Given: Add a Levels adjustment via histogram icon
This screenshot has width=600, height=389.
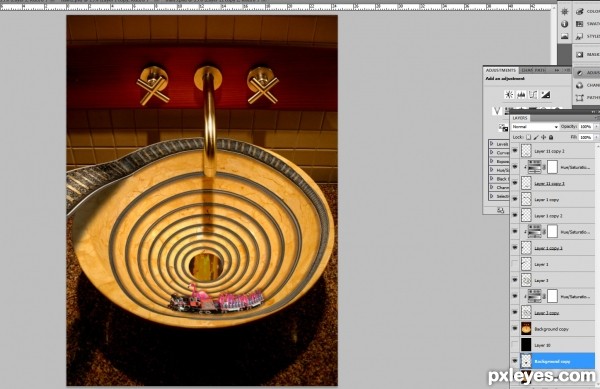Looking at the screenshot, I should click(521, 94).
